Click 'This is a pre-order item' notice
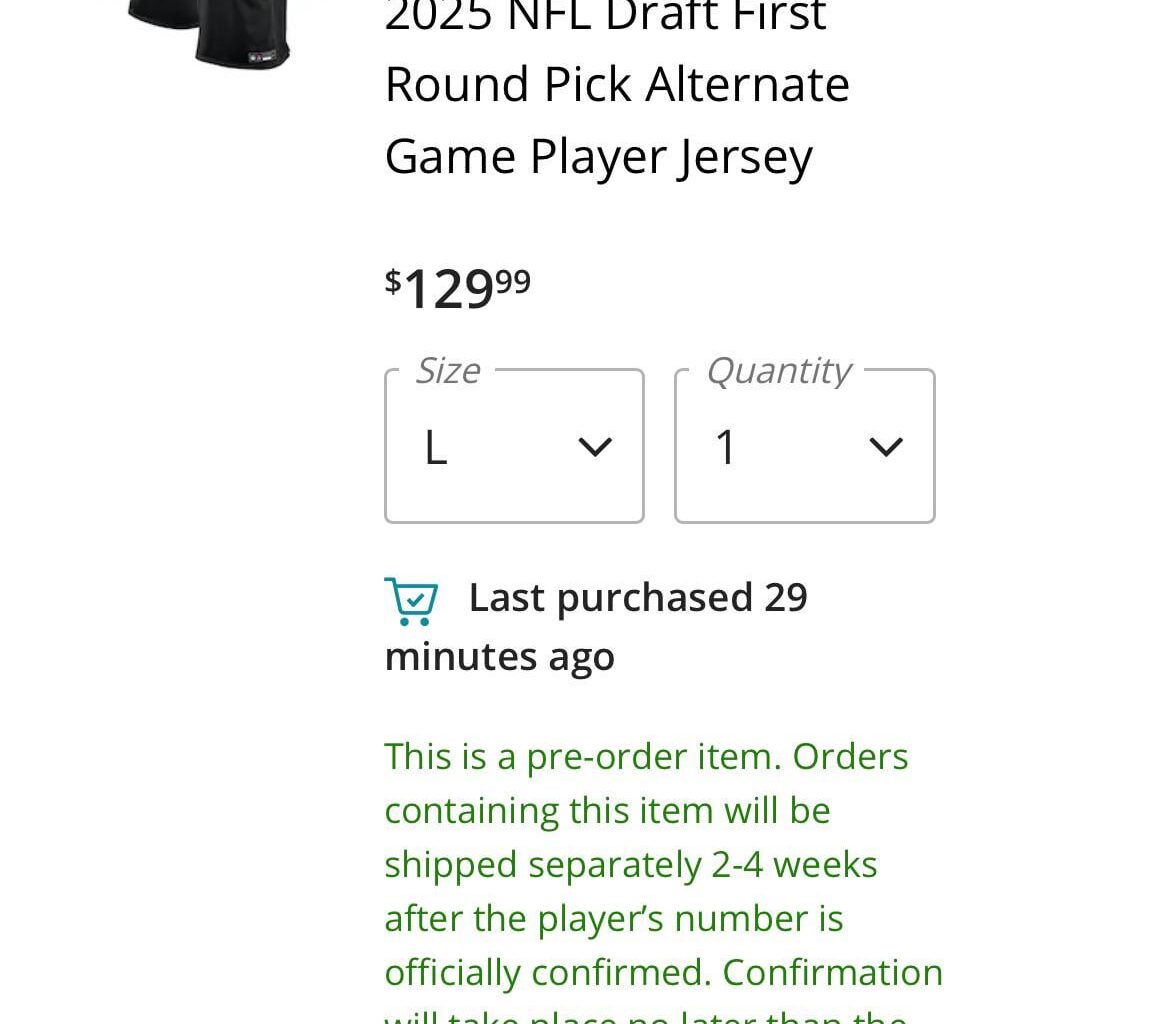Screen dimensions: 1170x1024 581,756
